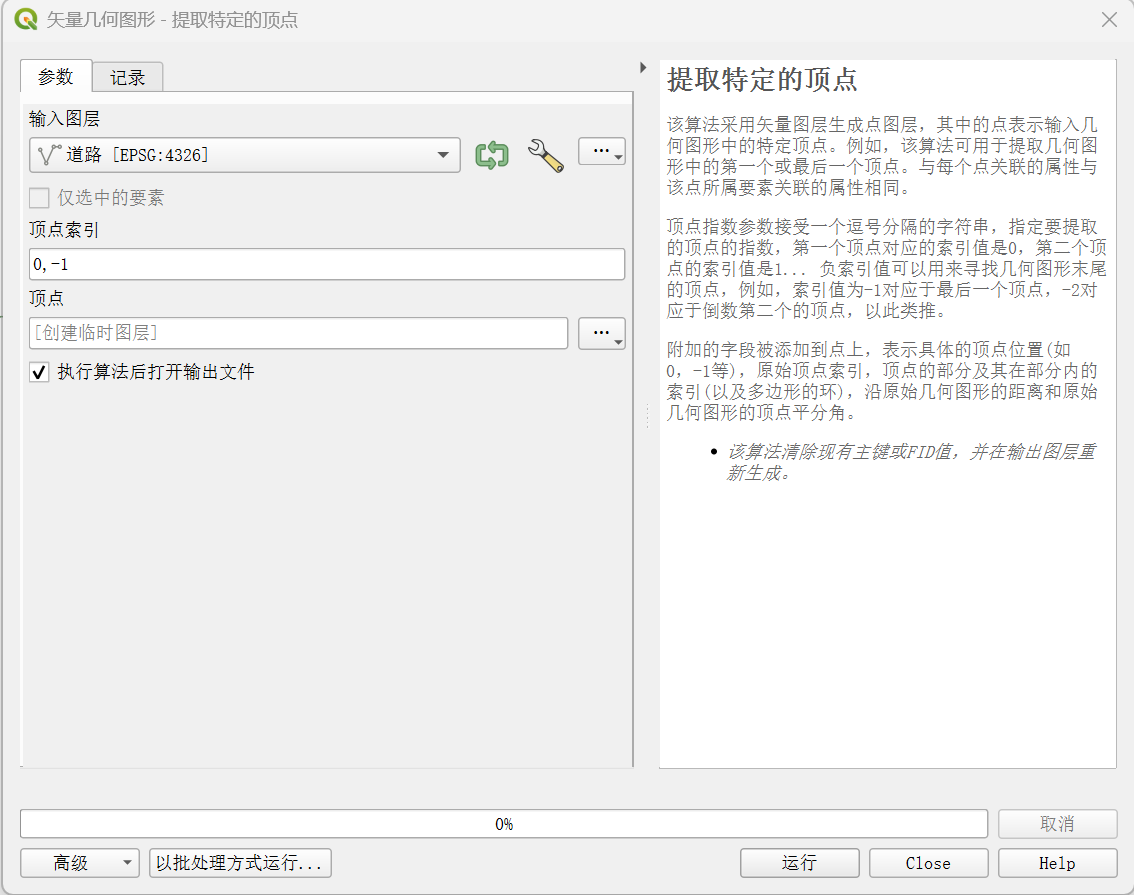This screenshot has height=895, width=1134.
Task: Close the dialog with the X button
Action: tap(1108, 20)
